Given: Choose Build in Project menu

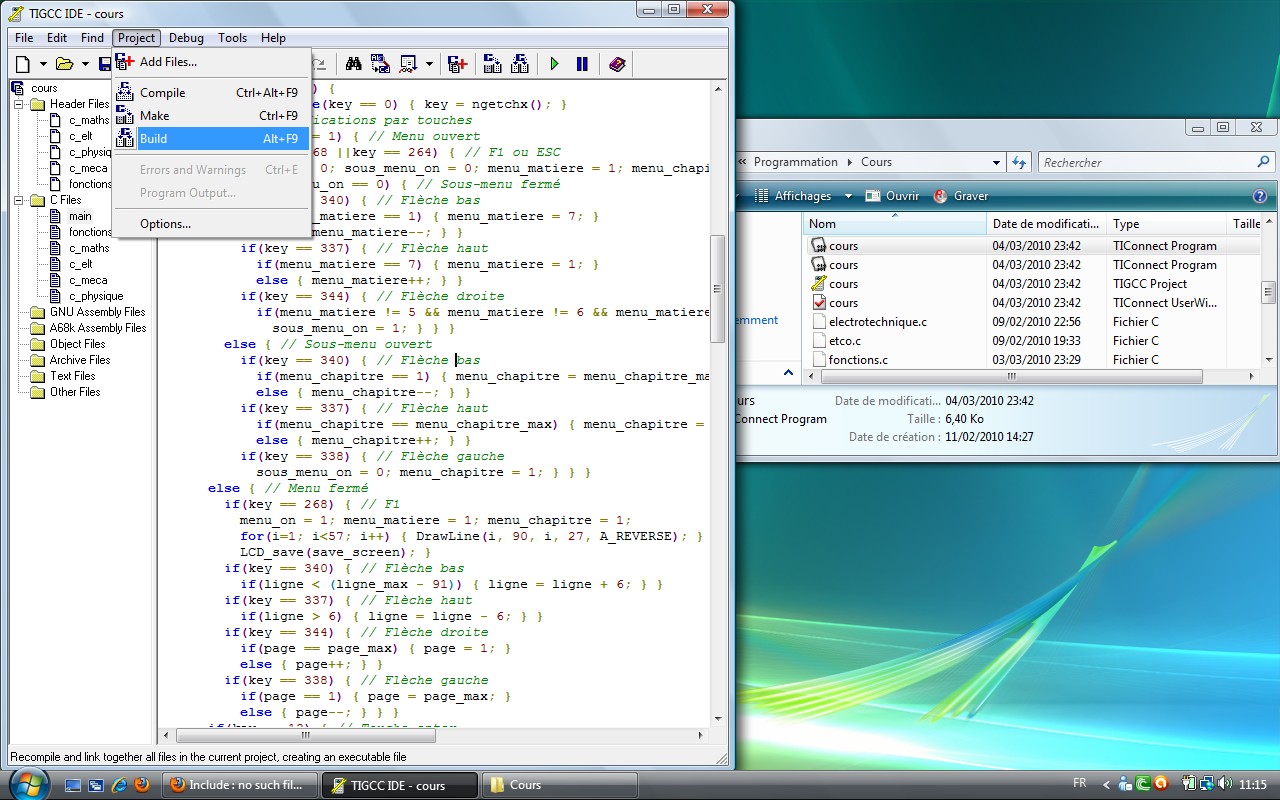Looking at the screenshot, I should pyautogui.click(x=212, y=139).
